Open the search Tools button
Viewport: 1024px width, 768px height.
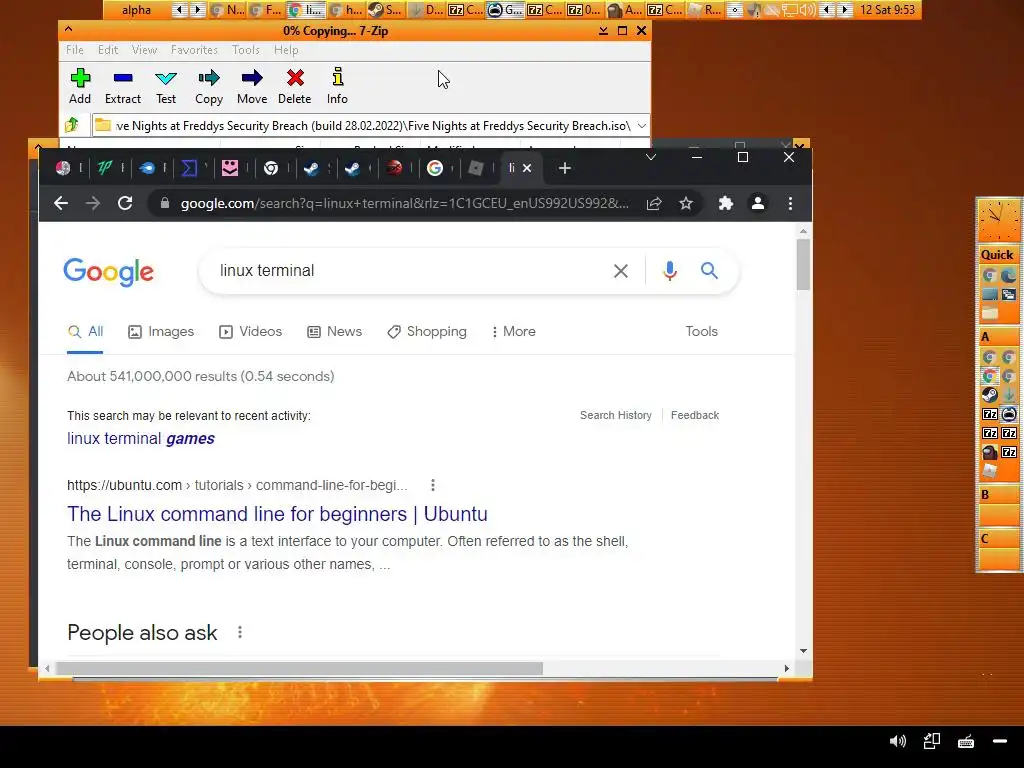tap(701, 332)
